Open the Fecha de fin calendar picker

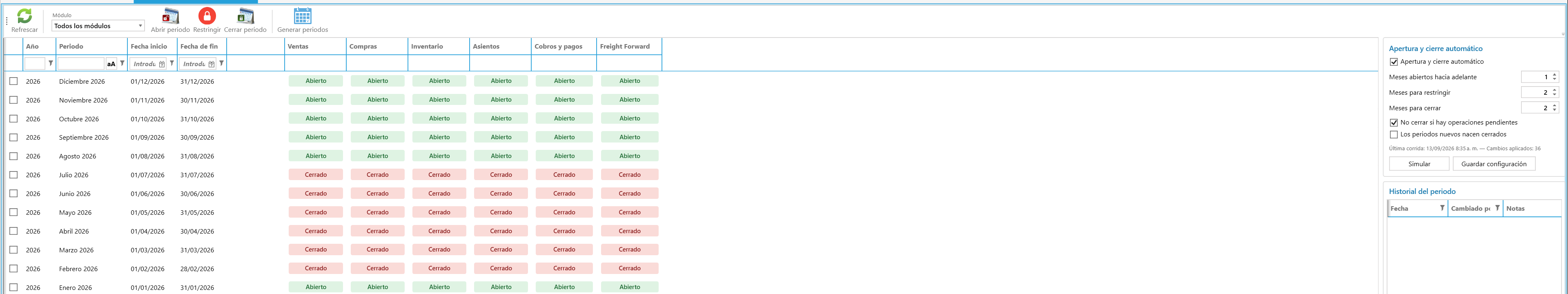pos(211,64)
